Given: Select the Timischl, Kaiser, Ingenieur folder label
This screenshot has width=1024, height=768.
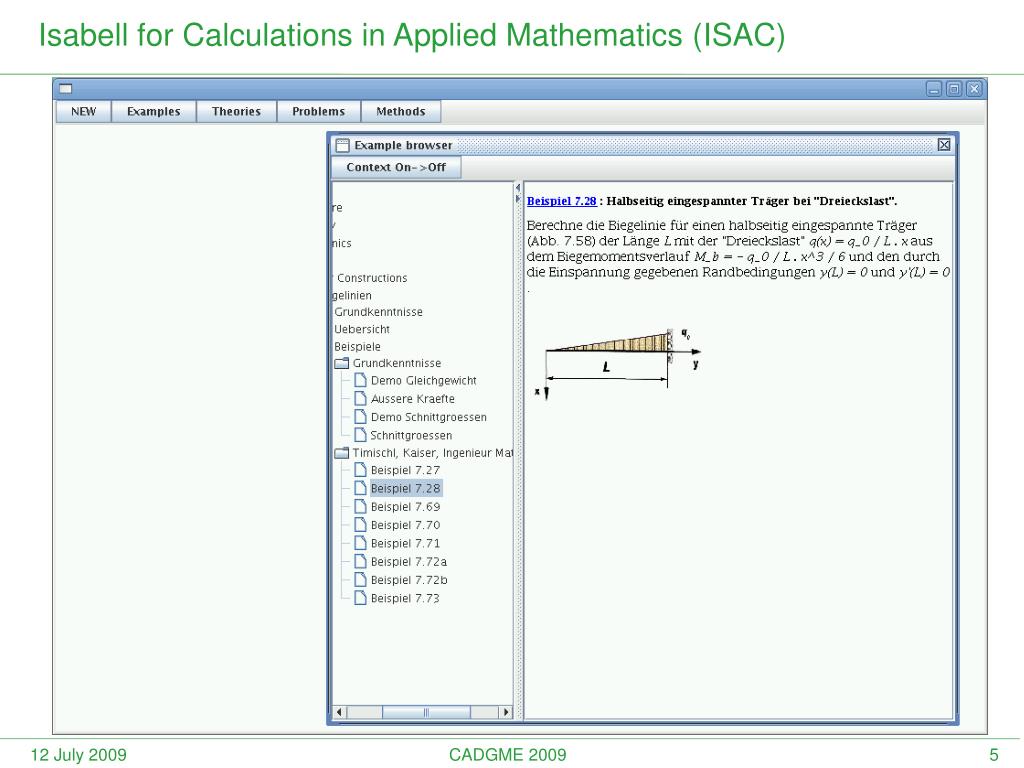Looking at the screenshot, I should pyautogui.click(x=433, y=453).
